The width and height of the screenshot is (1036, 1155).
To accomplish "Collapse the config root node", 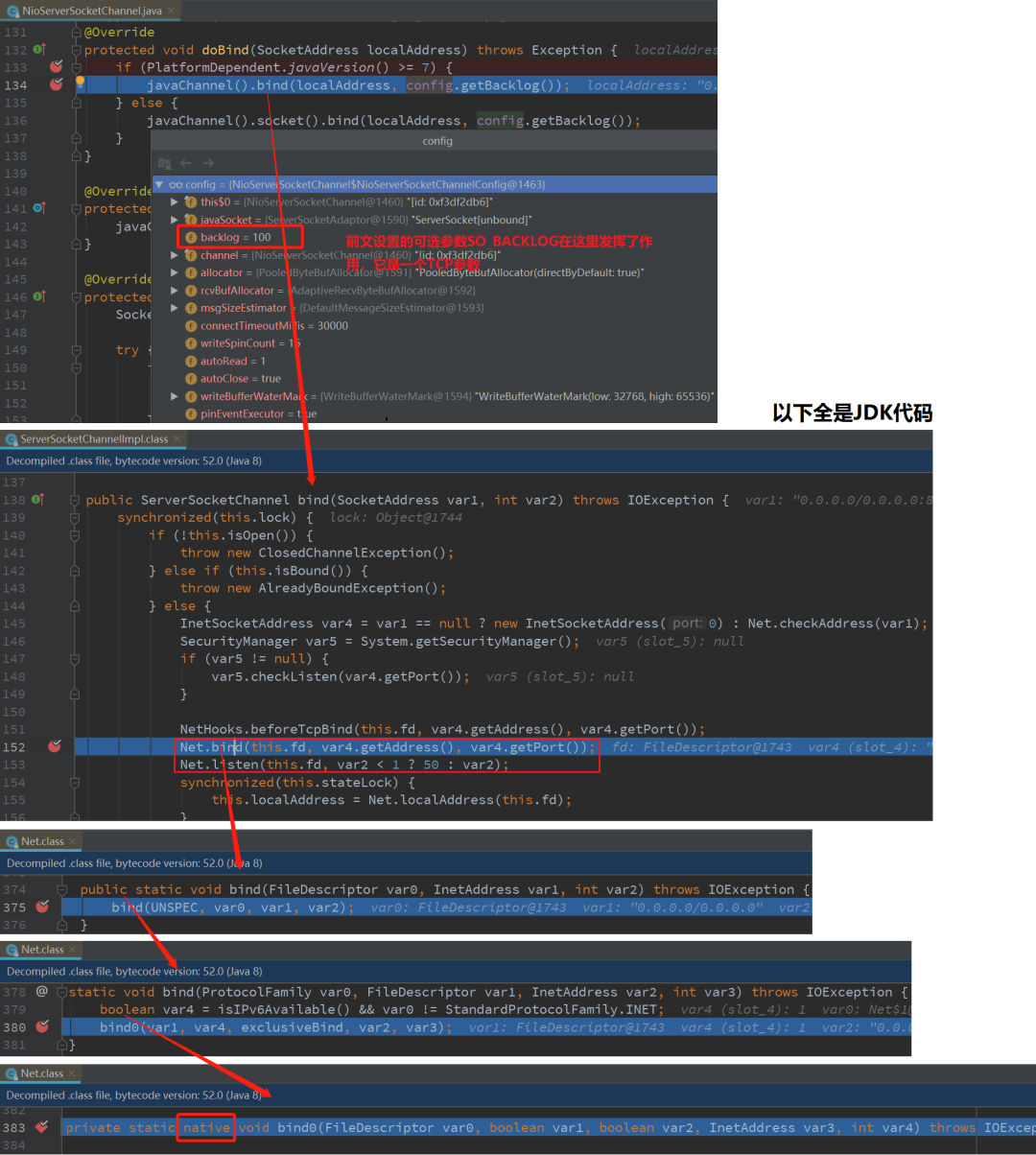I will (x=159, y=184).
